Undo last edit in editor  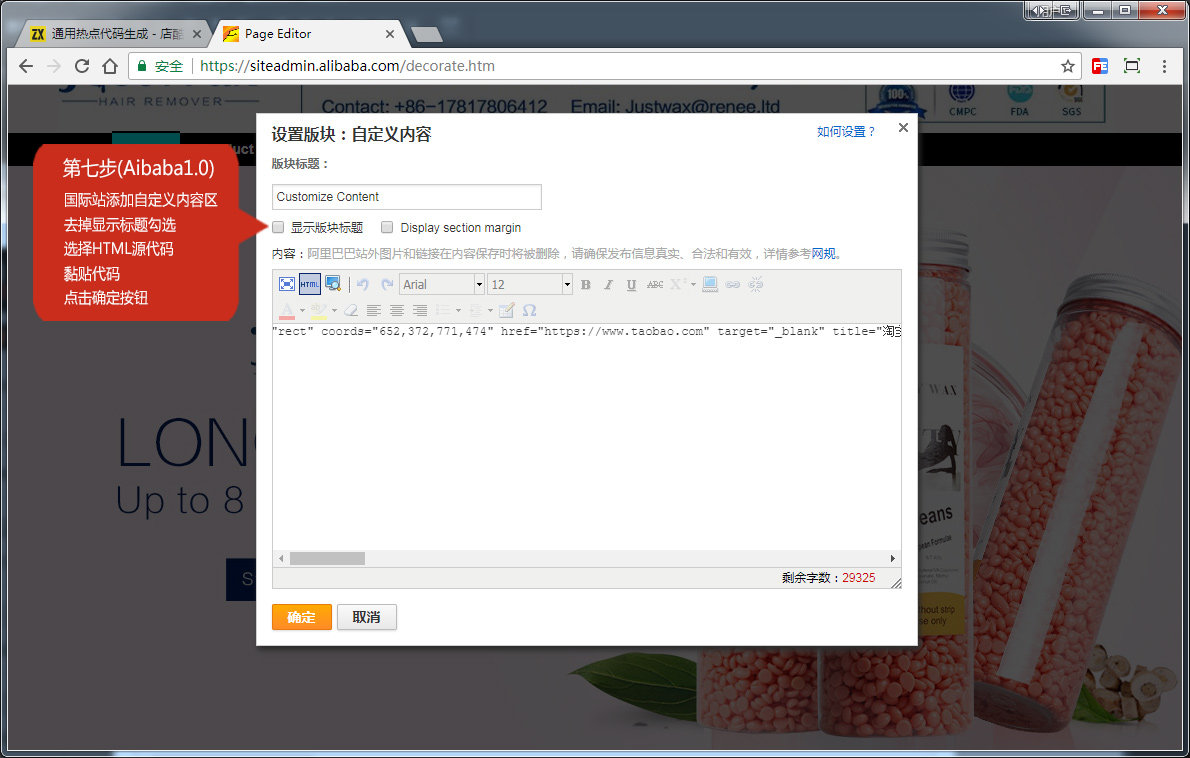pos(363,285)
